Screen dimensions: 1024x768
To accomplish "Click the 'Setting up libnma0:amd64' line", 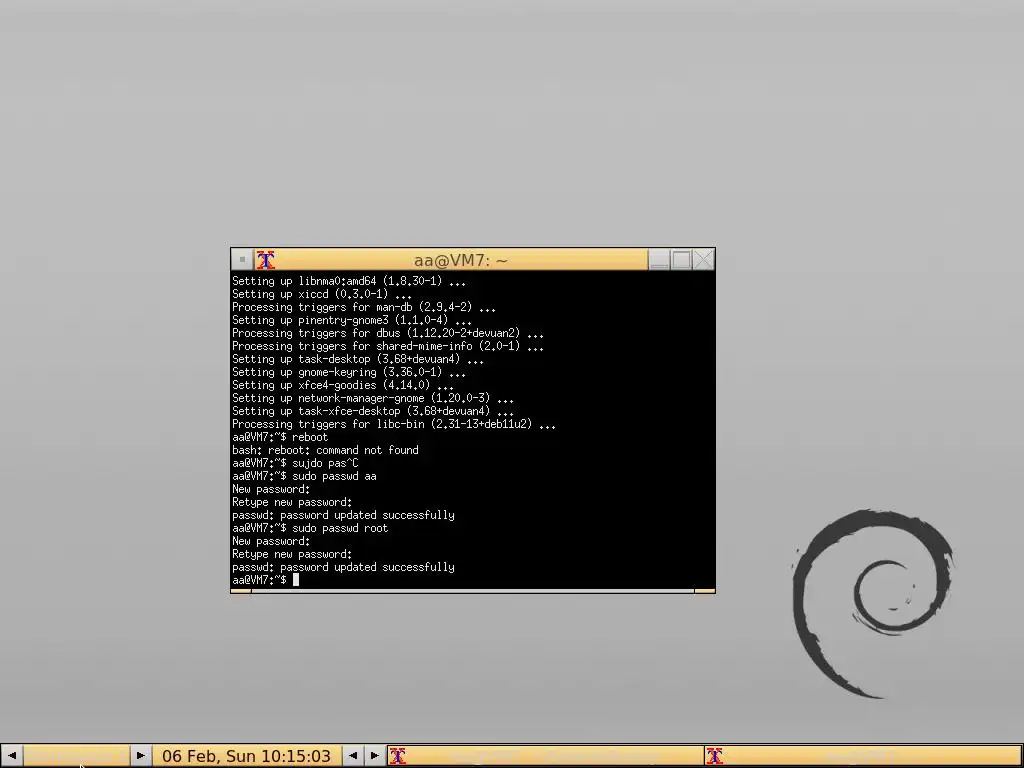I will tap(349, 281).
